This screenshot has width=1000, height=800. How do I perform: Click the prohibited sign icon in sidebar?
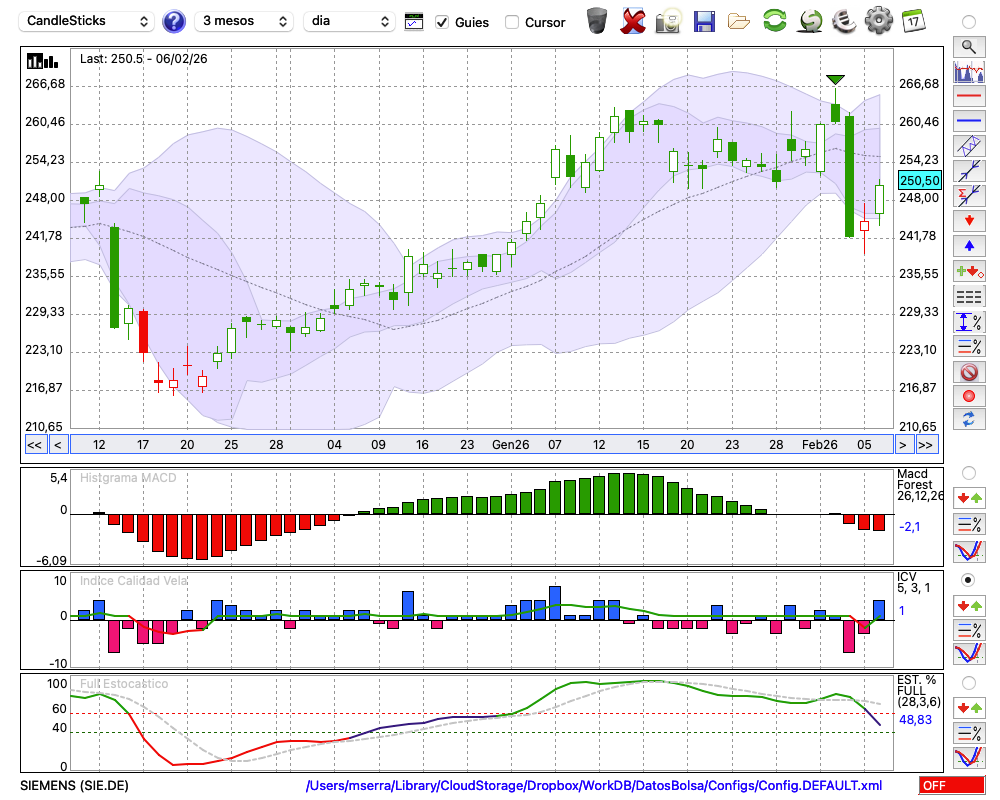pos(969,371)
